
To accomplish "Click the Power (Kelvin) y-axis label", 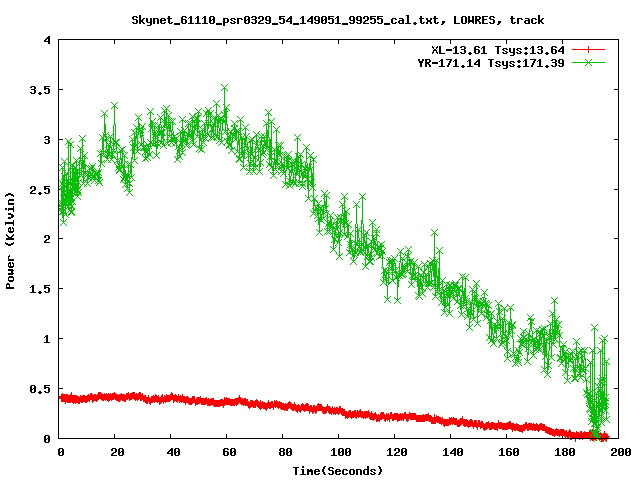I will [11, 239].
